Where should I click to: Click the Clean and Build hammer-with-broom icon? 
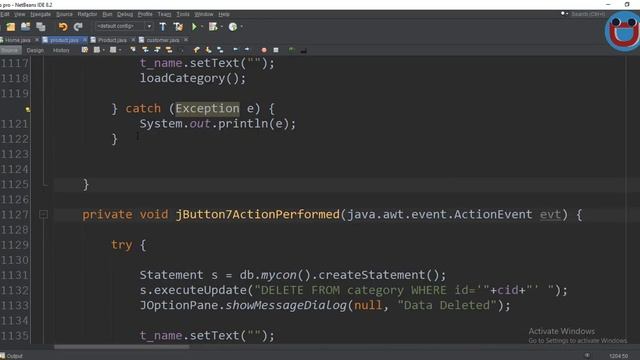pyautogui.click(x=178, y=27)
